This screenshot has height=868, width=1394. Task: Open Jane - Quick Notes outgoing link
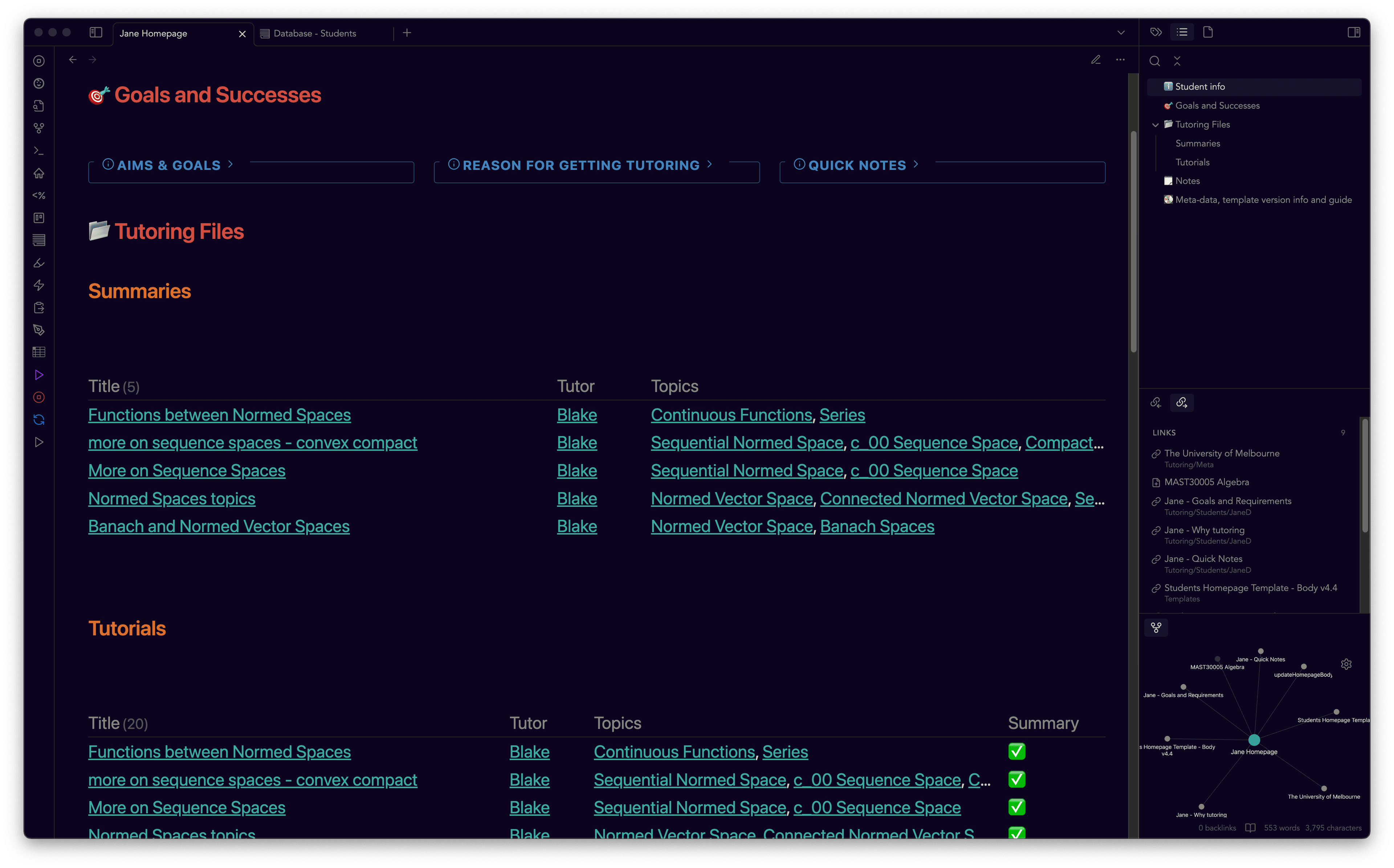click(x=1203, y=559)
